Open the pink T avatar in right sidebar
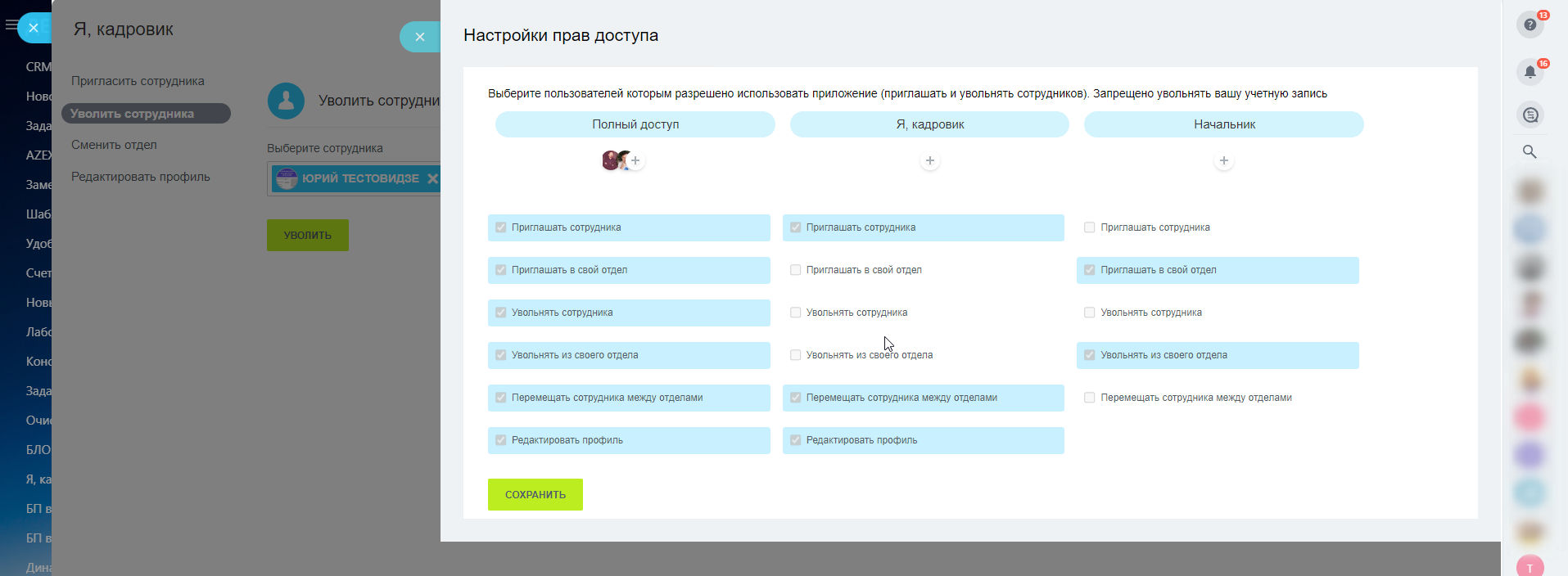The image size is (1568, 576). tap(1530, 566)
